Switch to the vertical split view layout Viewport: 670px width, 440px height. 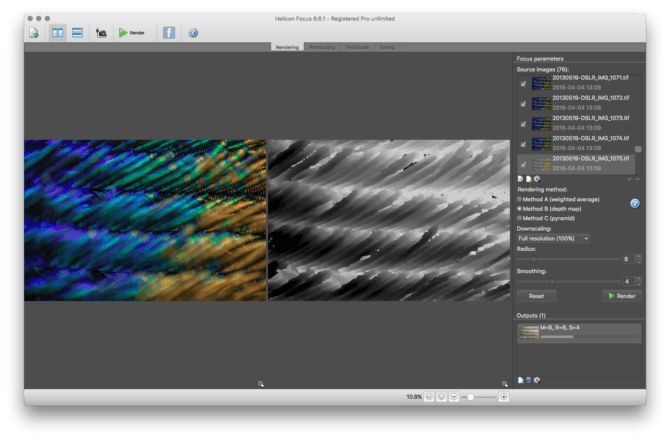(57, 33)
